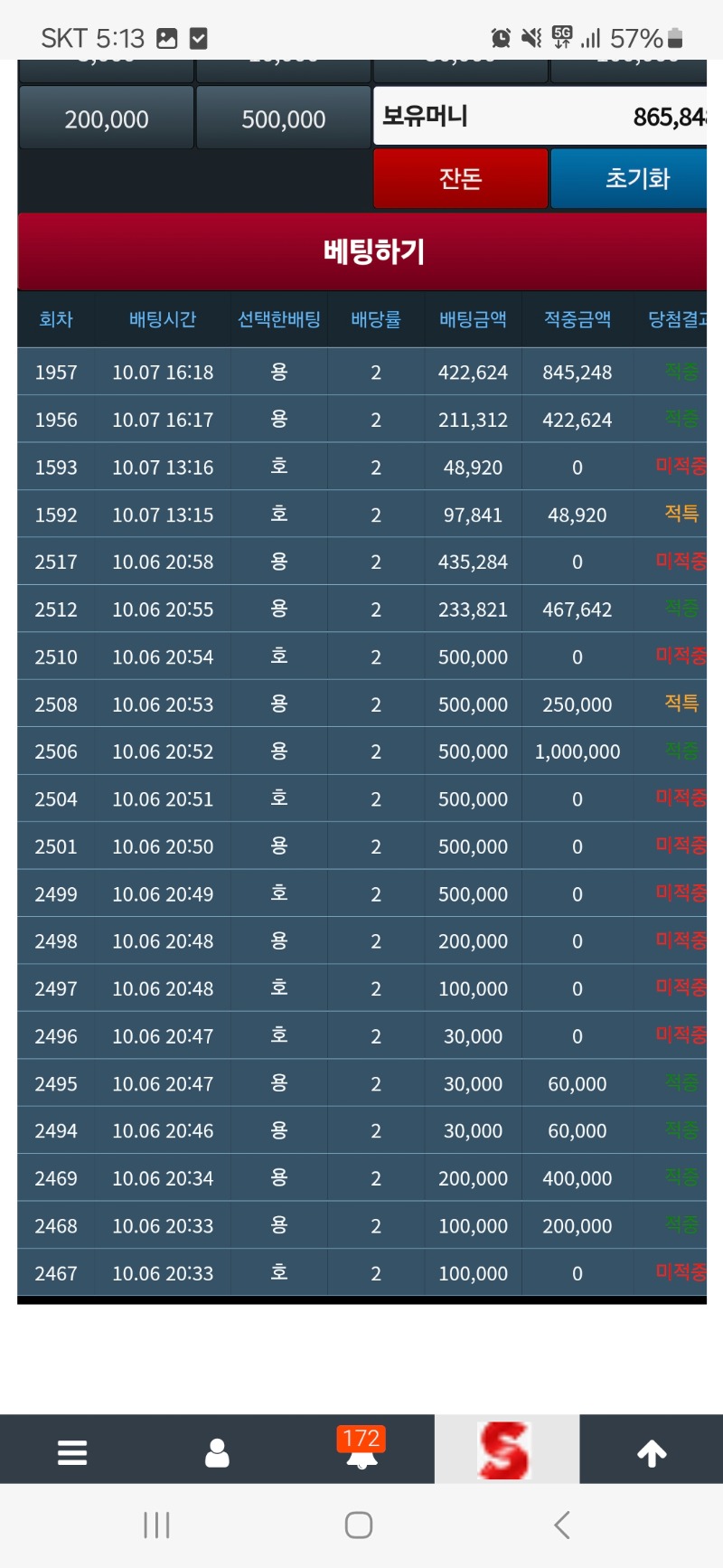Tap the red S logo icon
The image size is (723, 1568).
coord(506,1450)
